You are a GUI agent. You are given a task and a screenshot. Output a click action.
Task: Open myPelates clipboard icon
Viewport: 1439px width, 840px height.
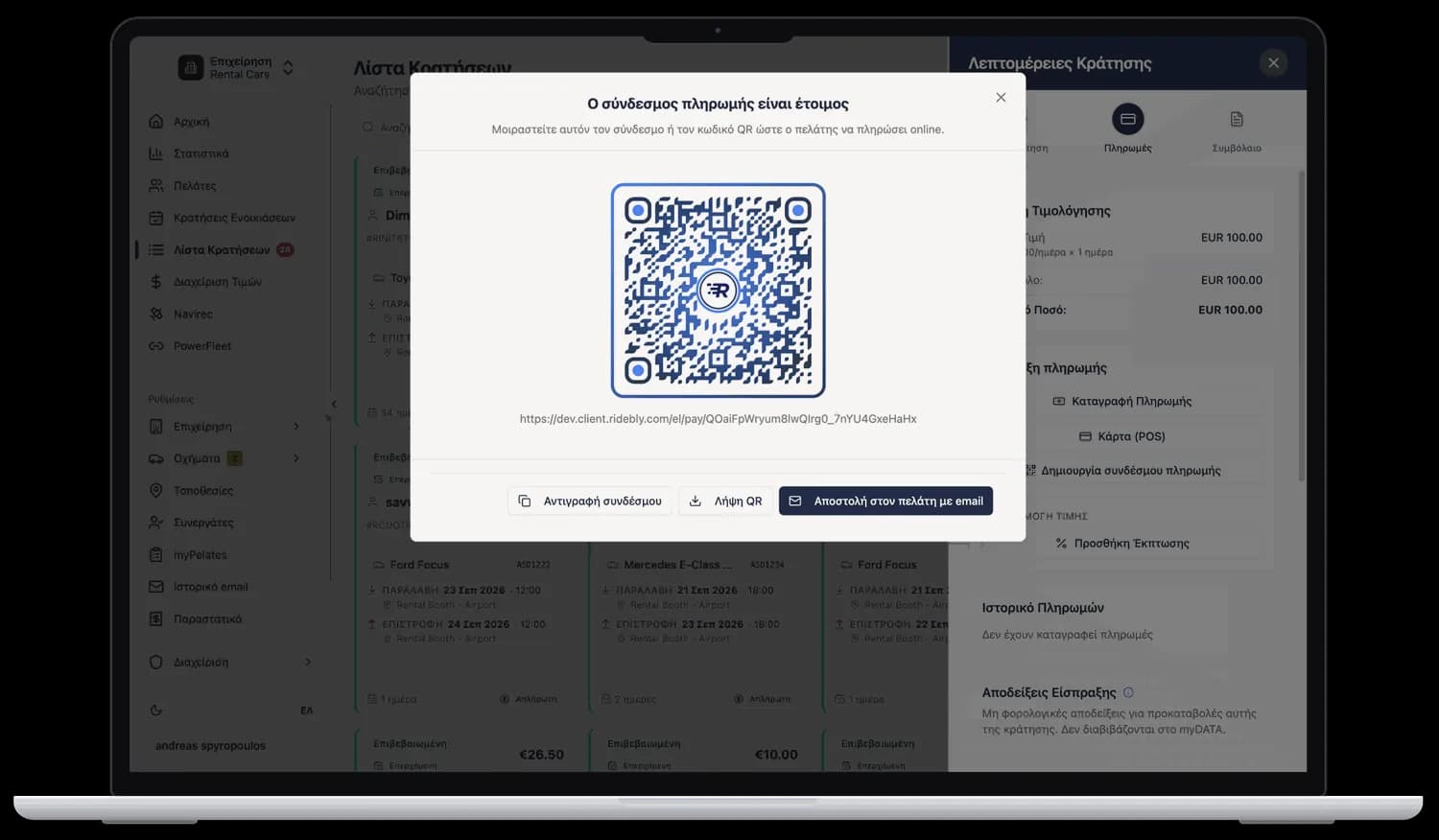click(156, 554)
